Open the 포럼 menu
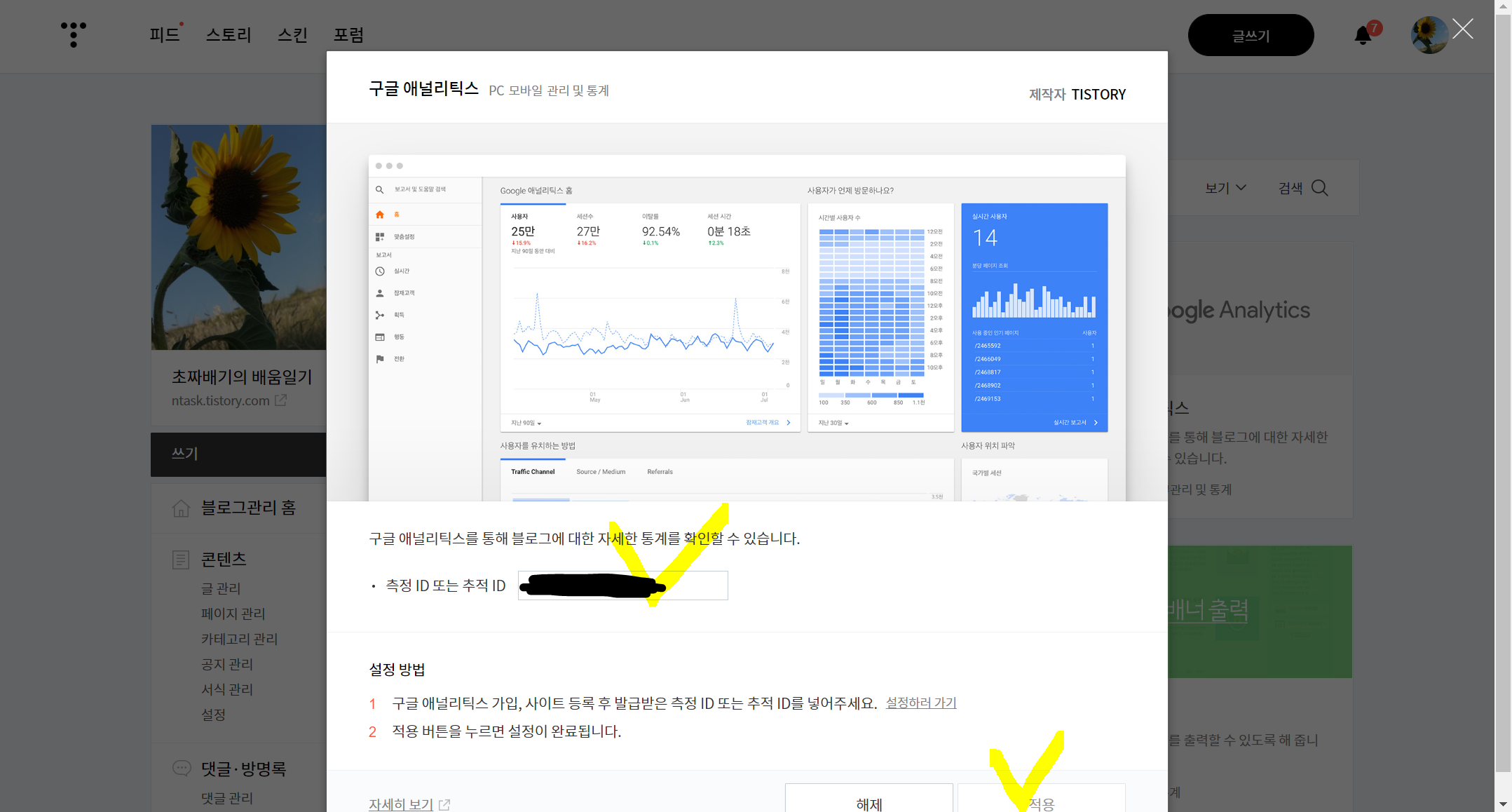1512x812 pixels. point(348,34)
